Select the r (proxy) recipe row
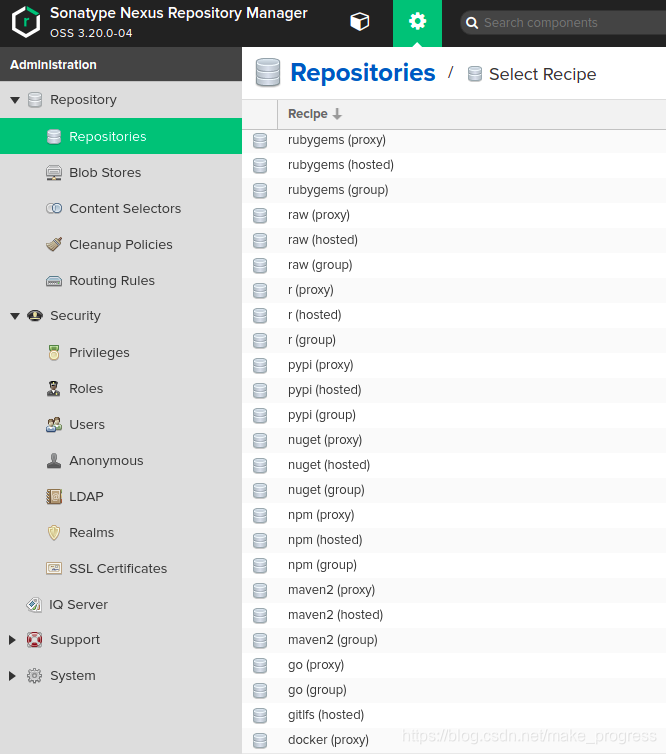This screenshot has width=666, height=754. pos(454,290)
